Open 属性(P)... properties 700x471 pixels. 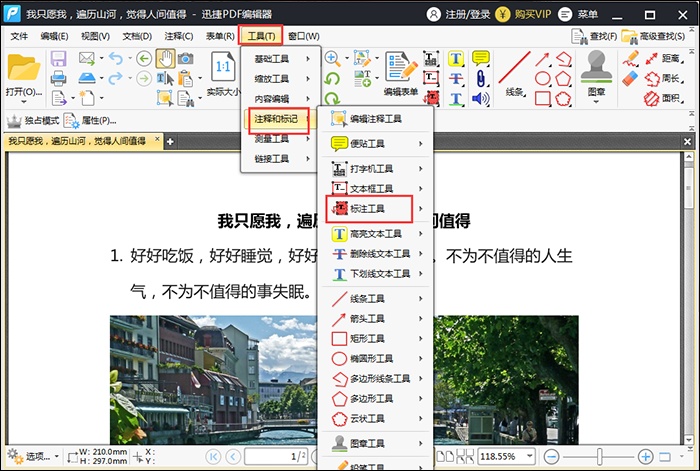tap(90, 121)
